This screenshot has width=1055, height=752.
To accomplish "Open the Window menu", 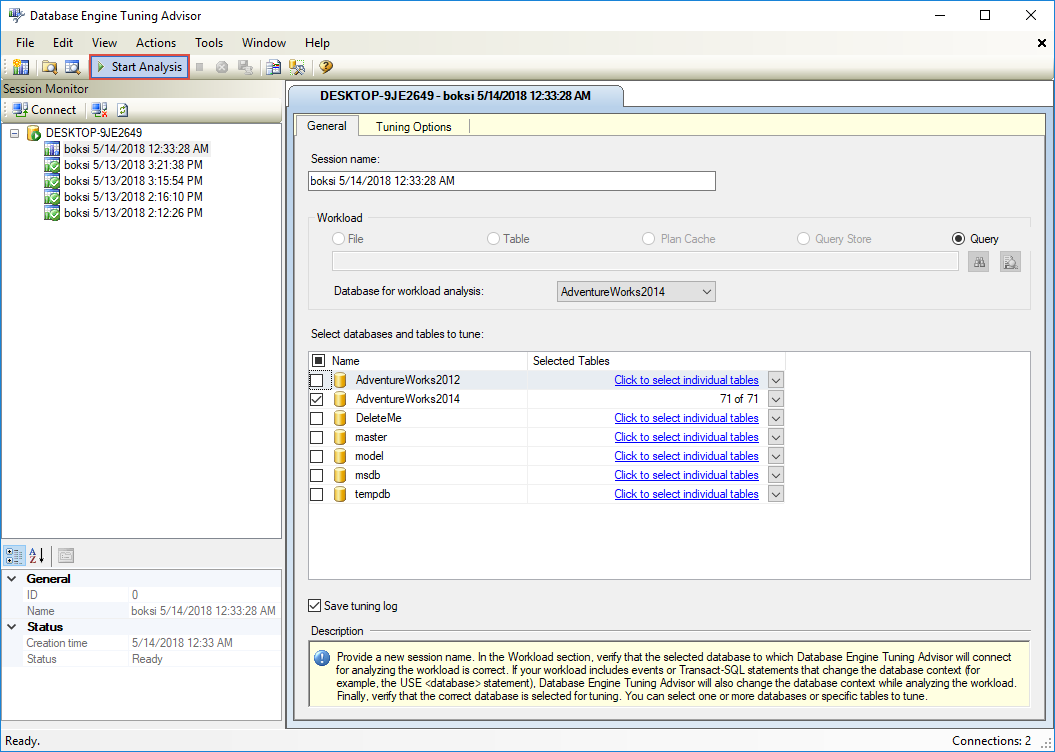I will click(x=264, y=42).
